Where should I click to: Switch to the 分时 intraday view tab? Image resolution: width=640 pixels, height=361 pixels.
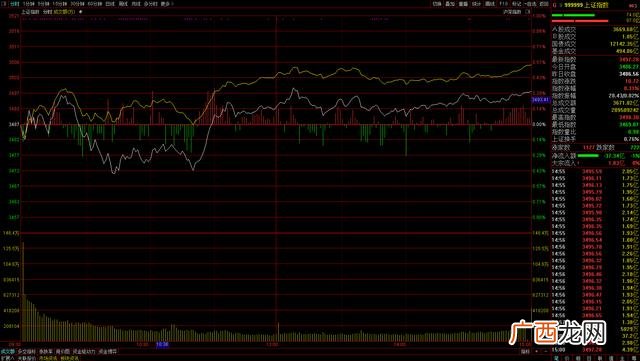pos(14,4)
